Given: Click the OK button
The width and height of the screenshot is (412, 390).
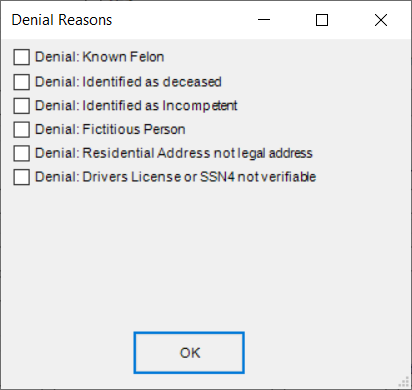Looking at the screenshot, I should click(189, 353).
